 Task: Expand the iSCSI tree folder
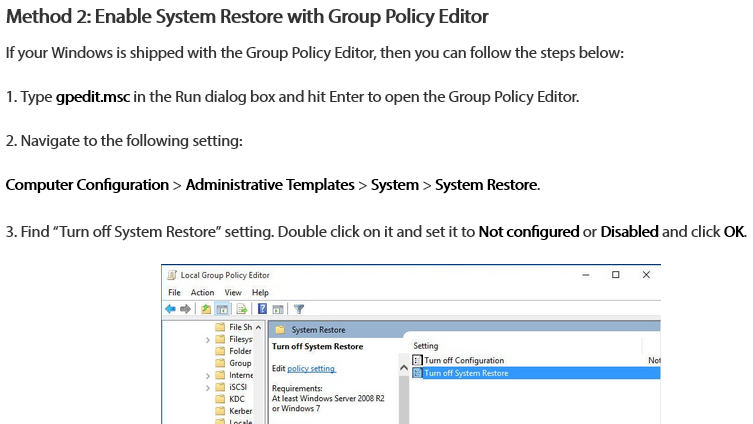click(208, 387)
